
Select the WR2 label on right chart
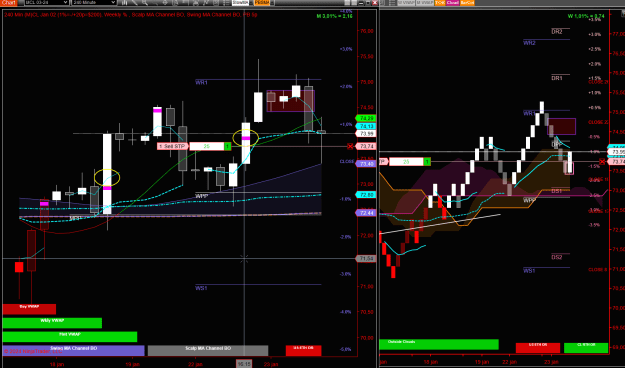tap(529, 43)
